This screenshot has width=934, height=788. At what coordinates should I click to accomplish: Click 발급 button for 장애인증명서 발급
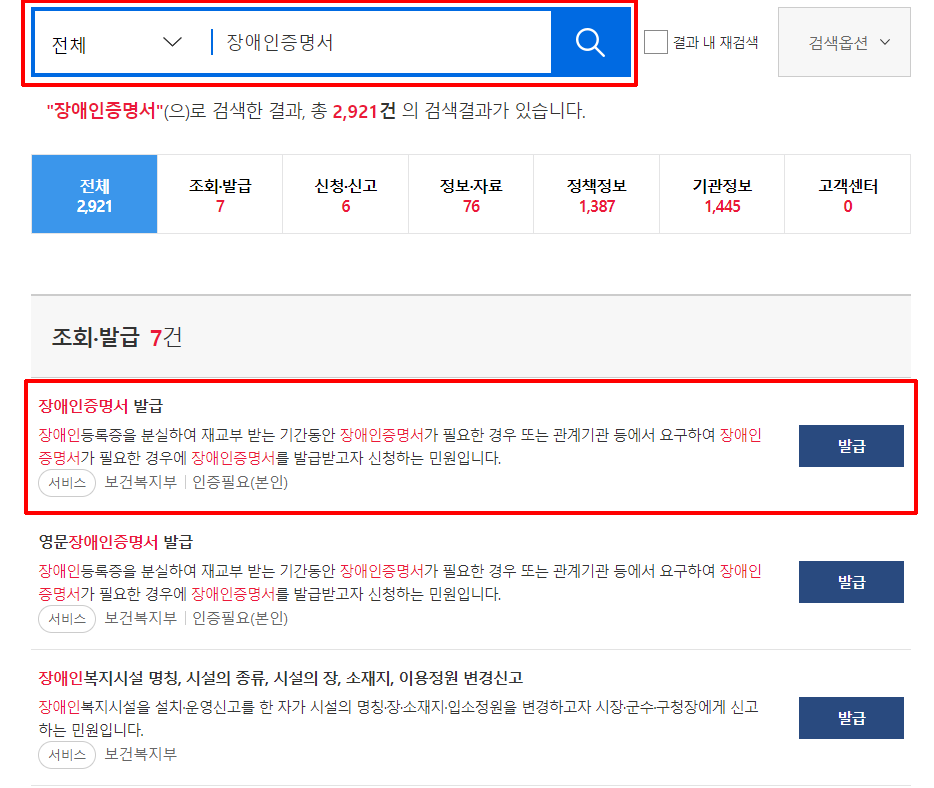850,446
